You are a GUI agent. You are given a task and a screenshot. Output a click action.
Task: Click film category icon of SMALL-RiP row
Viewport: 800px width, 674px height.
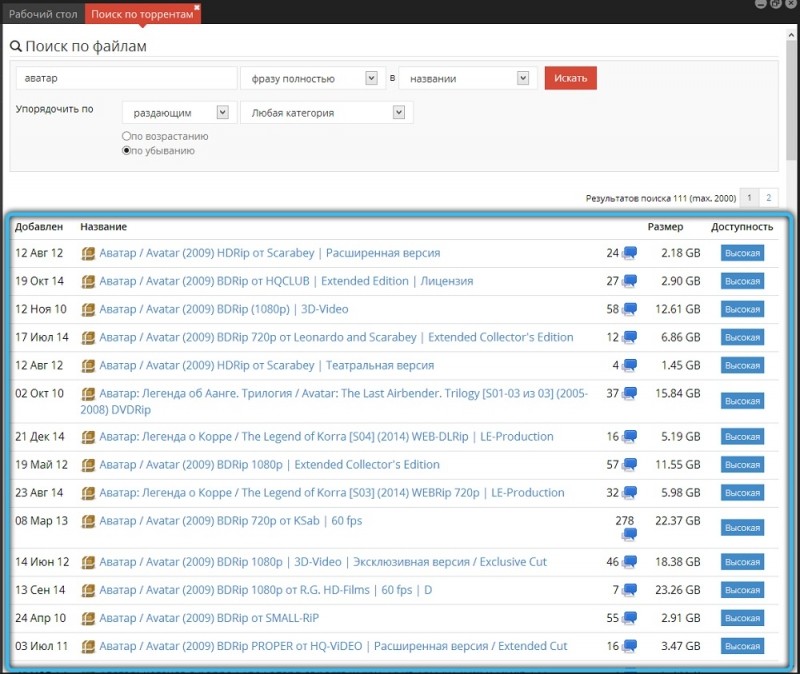88,618
